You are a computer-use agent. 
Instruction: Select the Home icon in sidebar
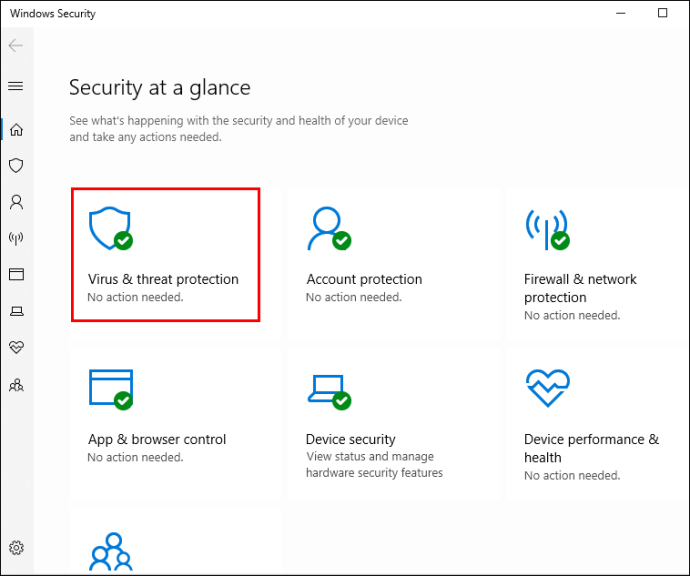pyautogui.click(x=16, y=130)
